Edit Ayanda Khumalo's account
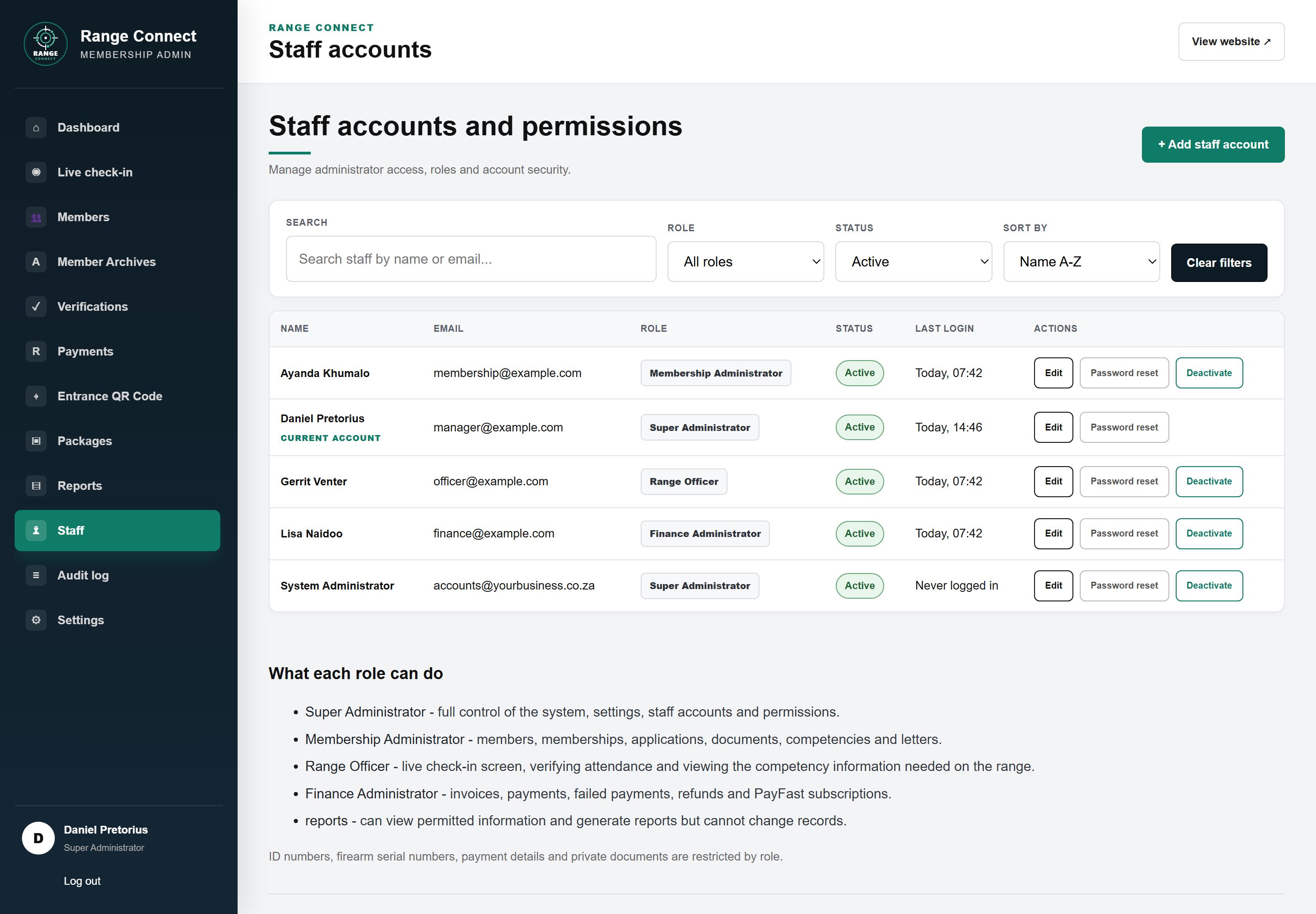1316x914 pixels. [x=1053, y=373]
